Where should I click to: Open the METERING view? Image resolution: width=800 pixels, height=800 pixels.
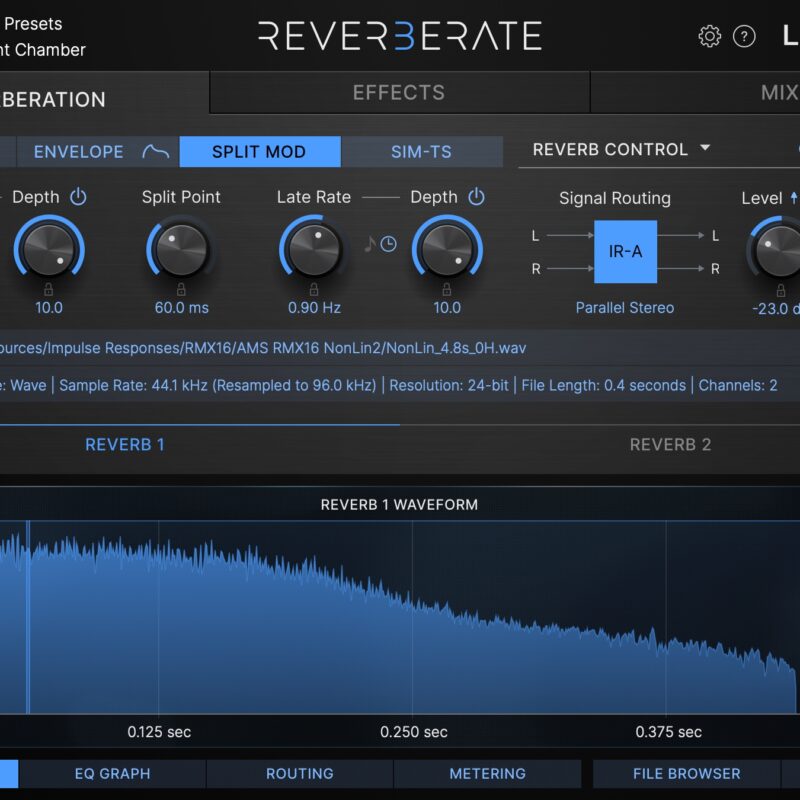point(487,773)
